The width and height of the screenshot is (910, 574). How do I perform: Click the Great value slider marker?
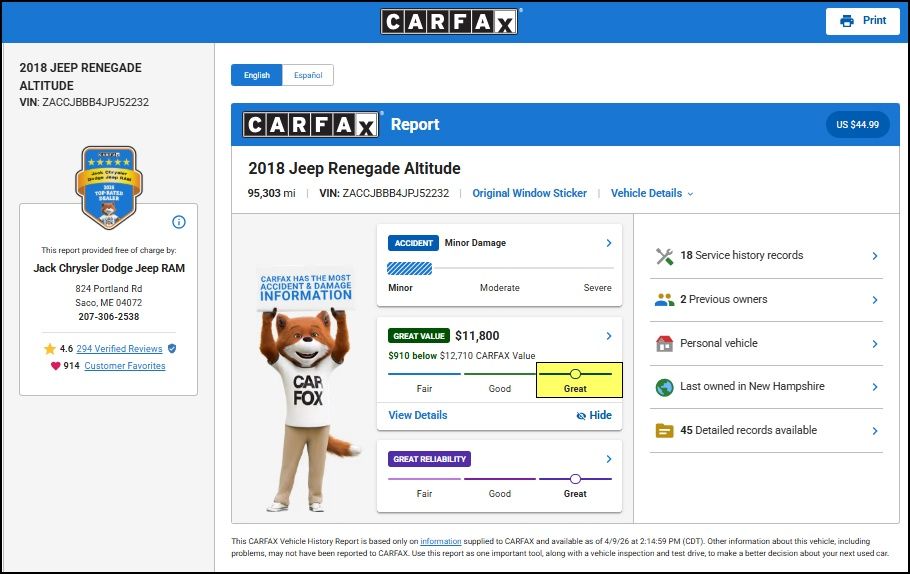coord(575,374)
